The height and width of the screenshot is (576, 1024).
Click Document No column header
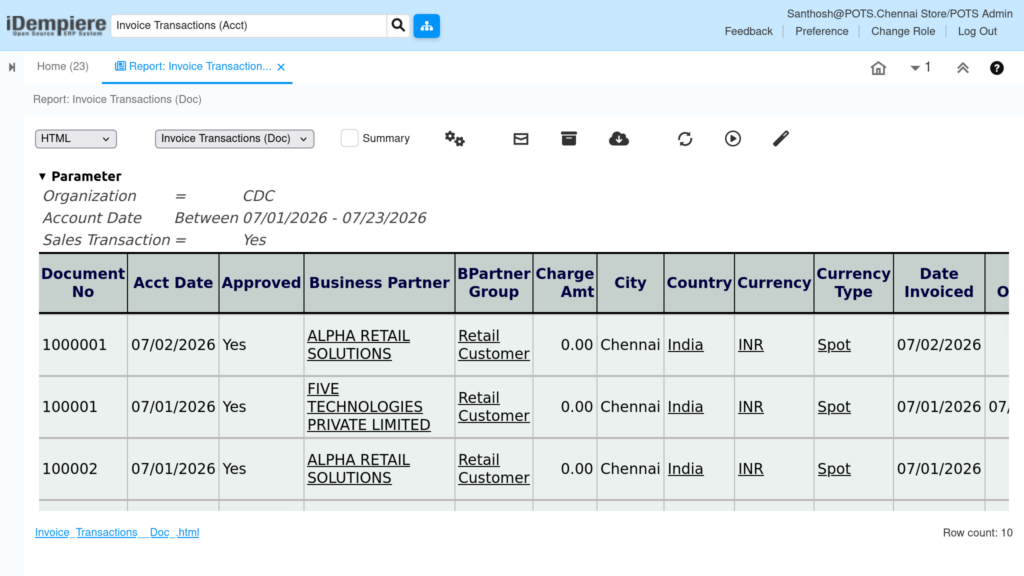point(83,283)
